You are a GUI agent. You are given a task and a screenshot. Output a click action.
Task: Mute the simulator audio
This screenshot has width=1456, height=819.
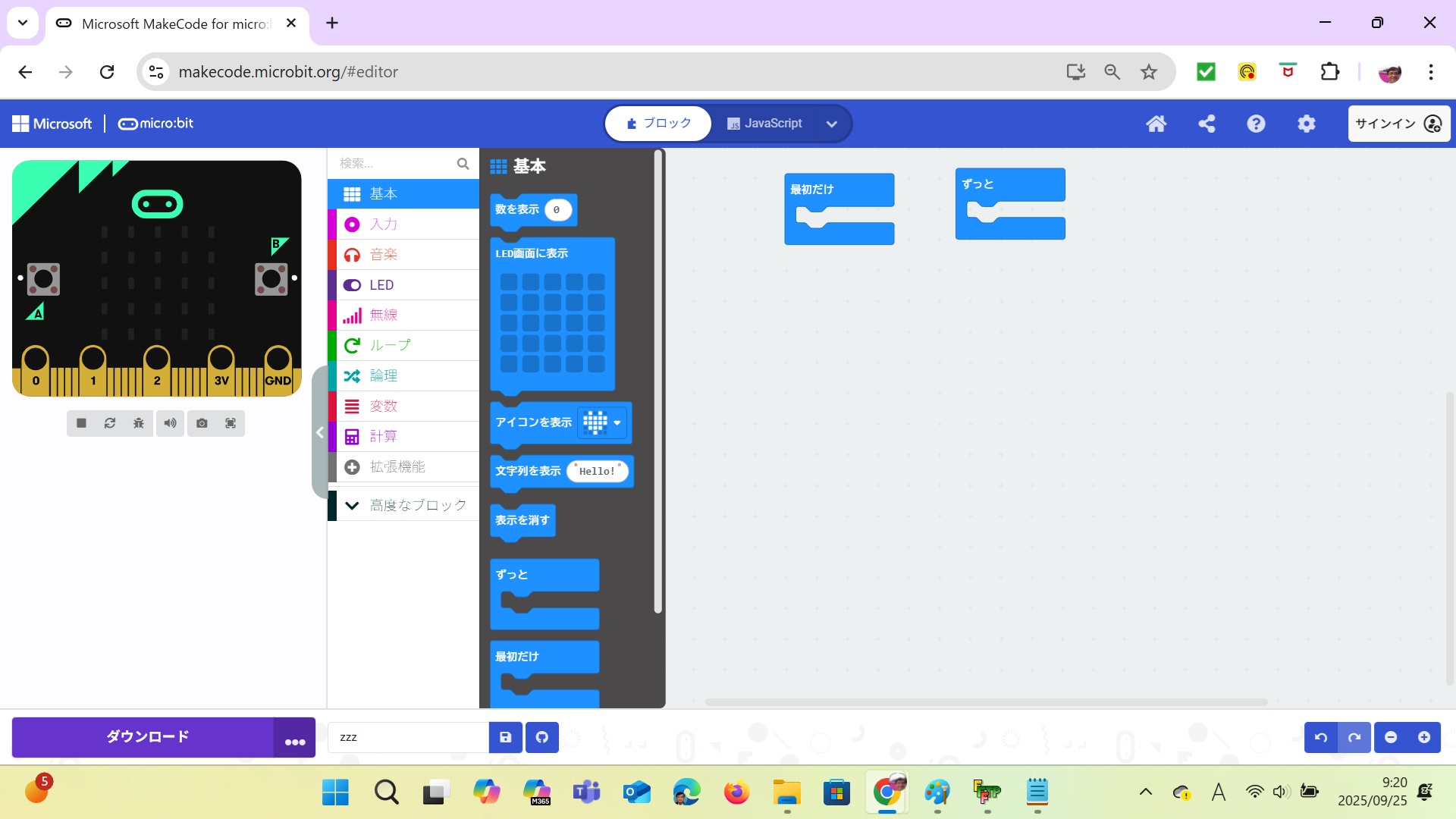pyautogui.click(x=170, y=423)
